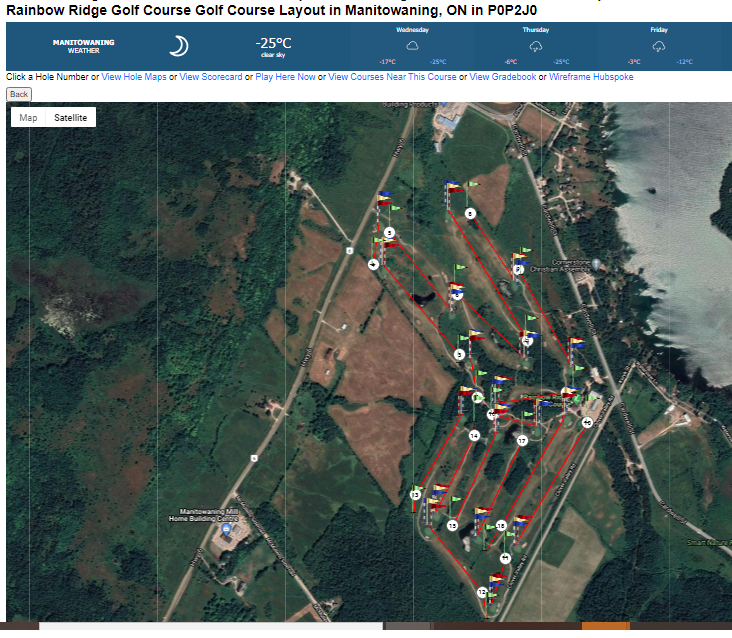Follow the Play Here Now link
This screenshot has height=638, width=732.
(285, 77)
